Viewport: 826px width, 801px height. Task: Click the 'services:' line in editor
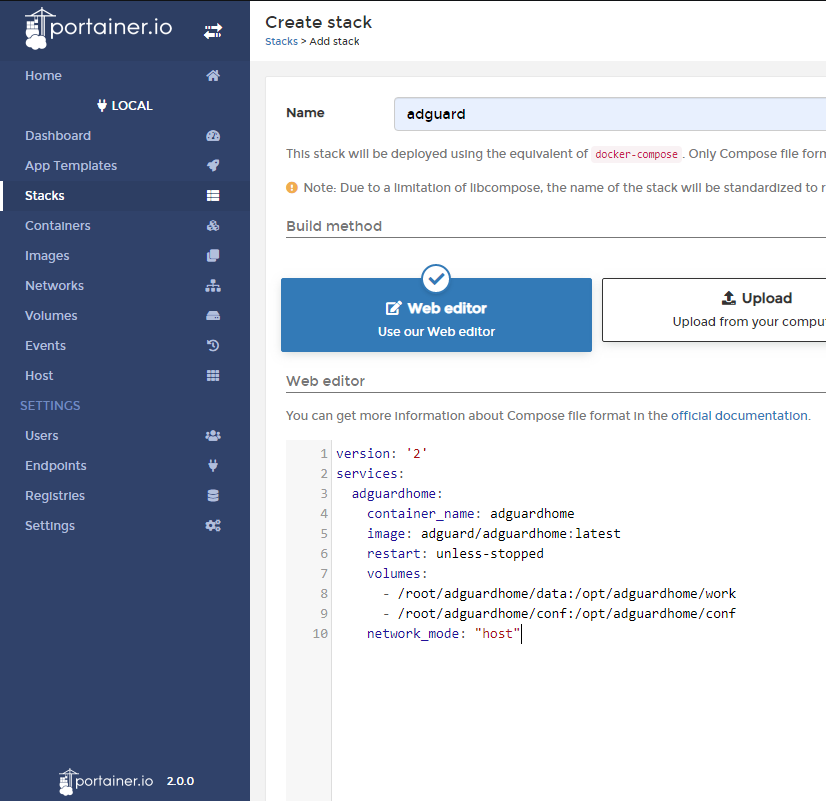coord(370,473)
